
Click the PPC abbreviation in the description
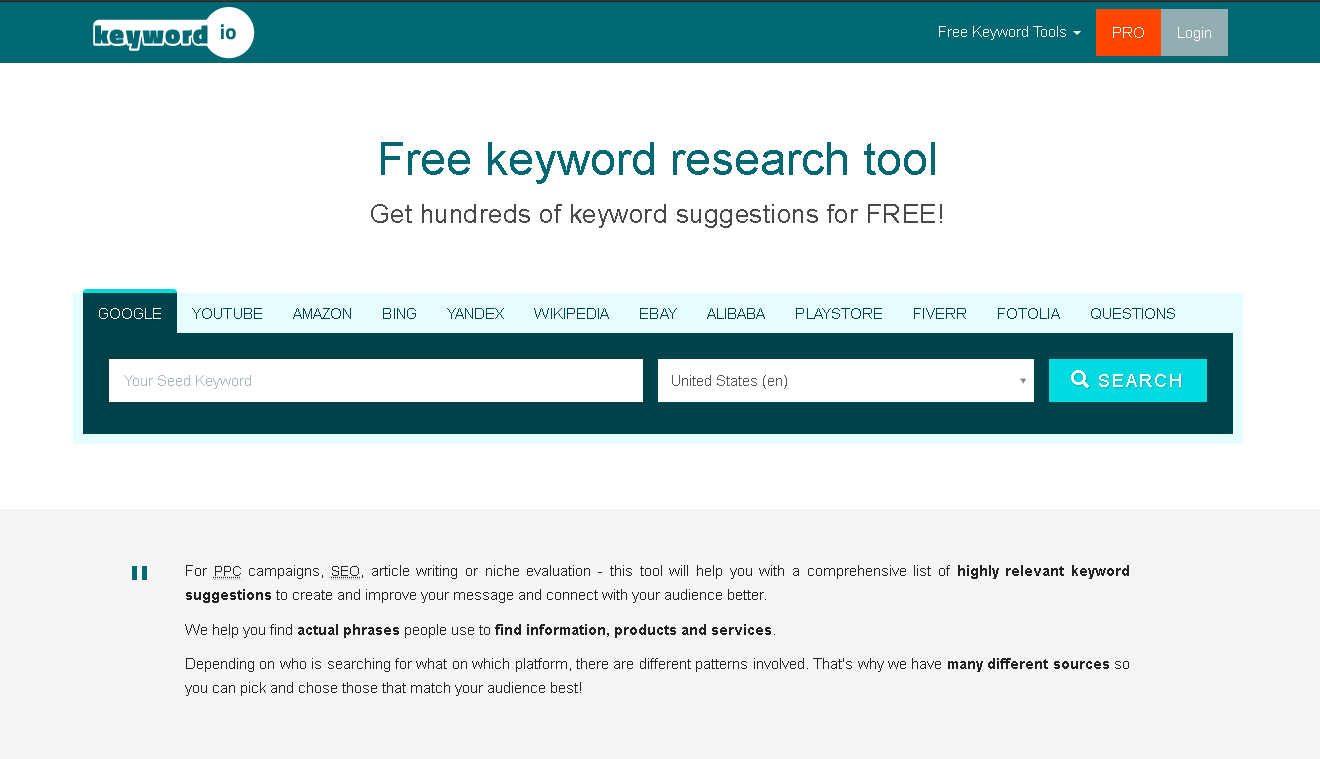(x=228, y=571)
